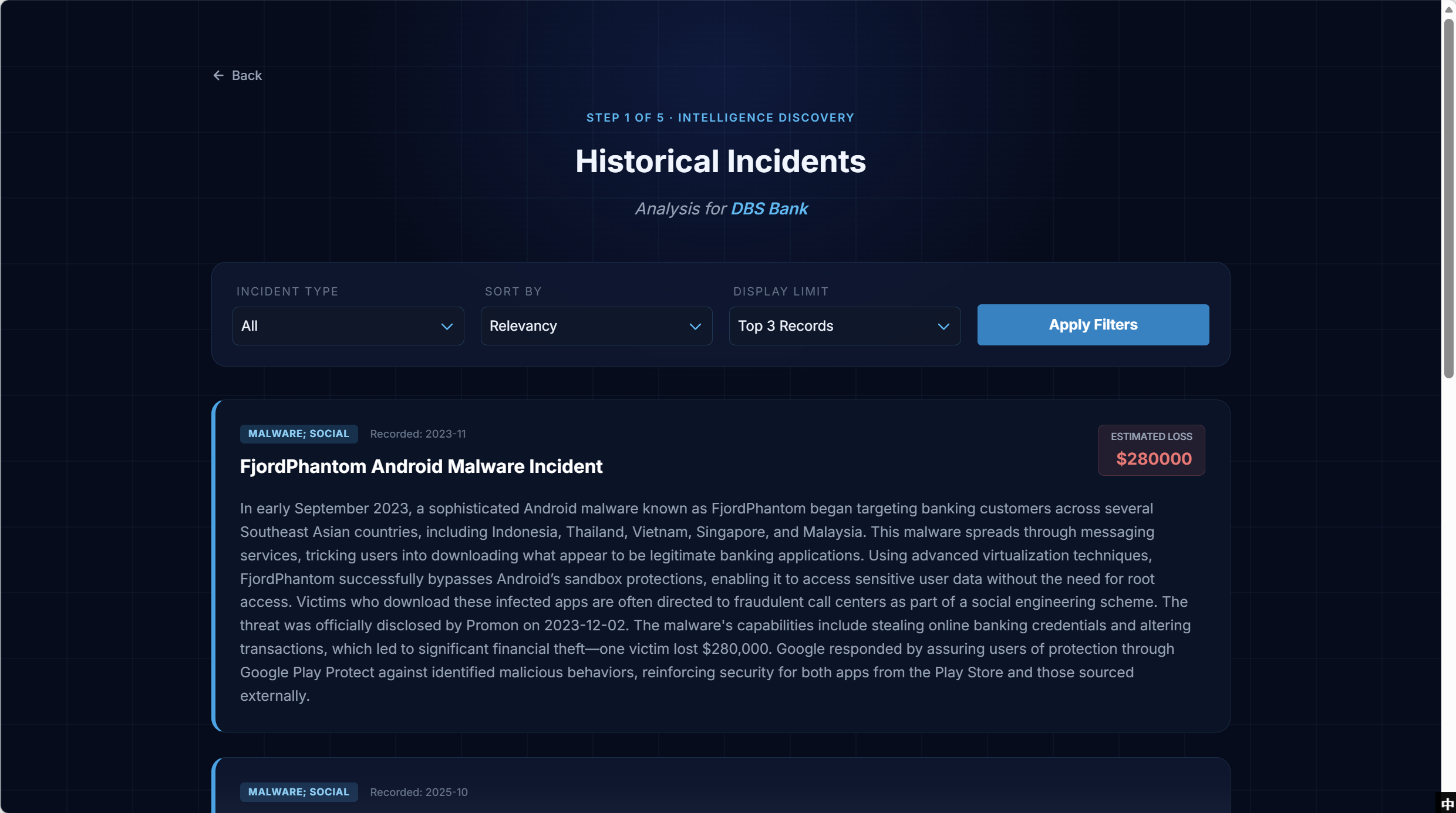Click the chevron arrow in Sort By field
The width and height of the screenshot is (1456, 813).
click(x=695, y=327)
